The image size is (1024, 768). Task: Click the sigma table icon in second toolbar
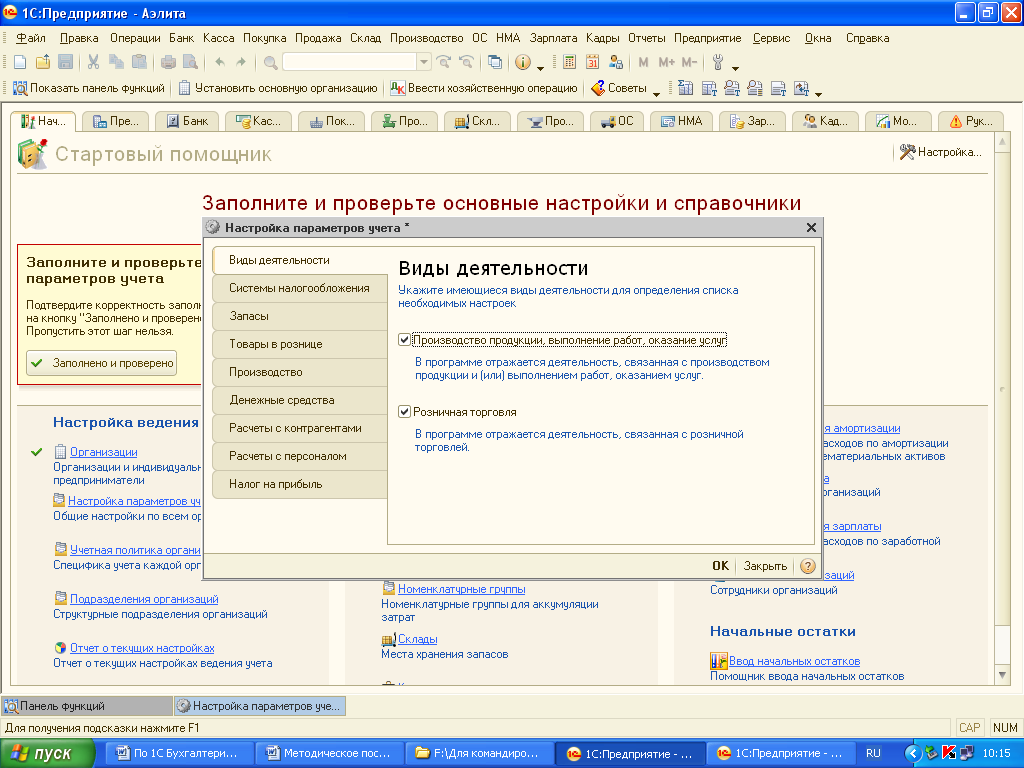(686, 88)
